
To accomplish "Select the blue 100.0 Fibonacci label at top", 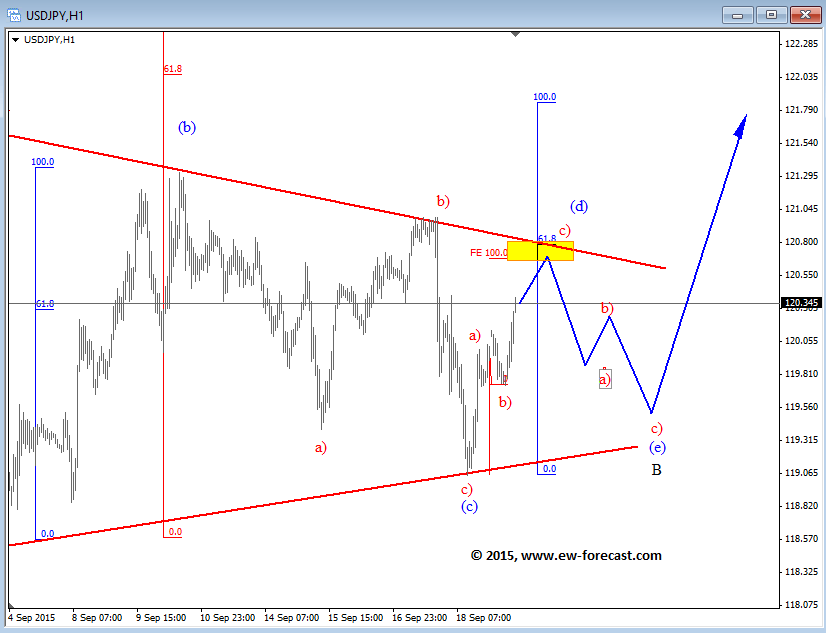I will [x=544, y=97].
